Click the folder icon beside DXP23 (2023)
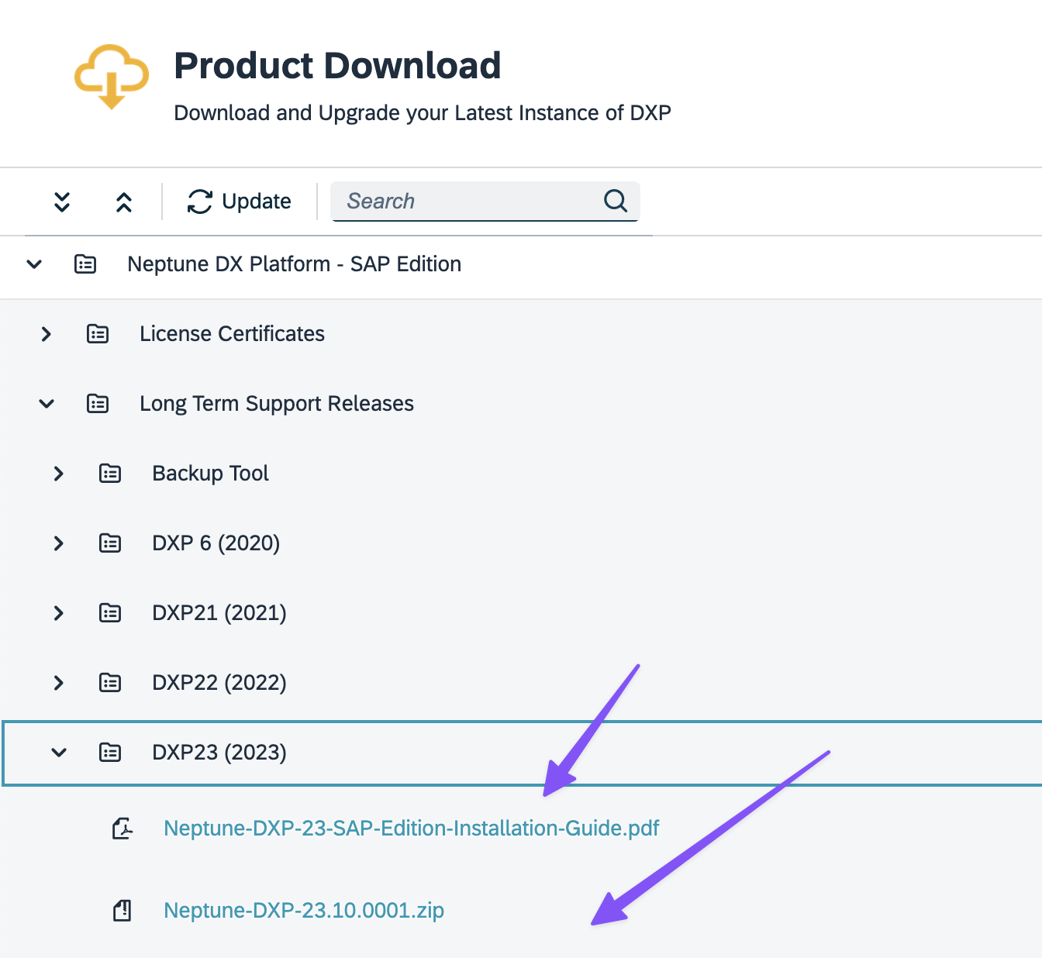This screenshot has width=1042, height=958. (x=110, y=752)
